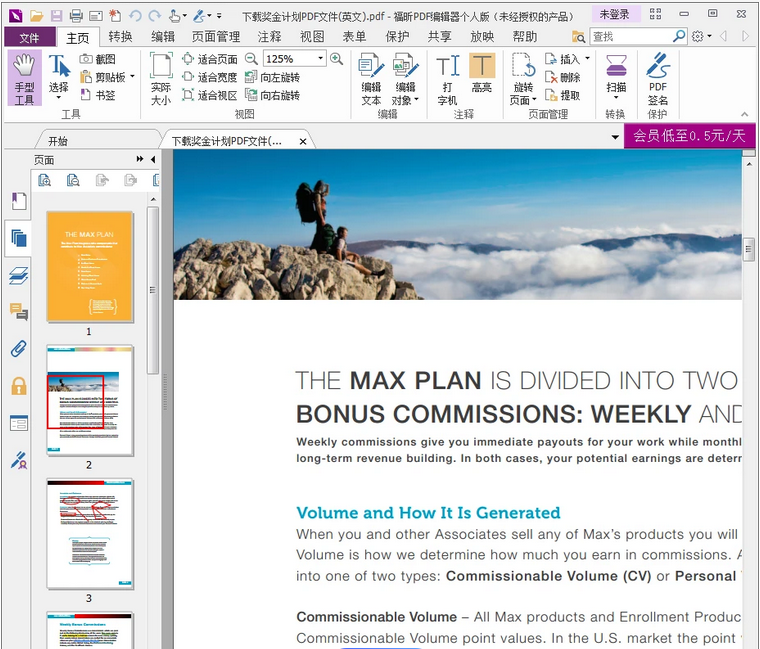Open the File (文件) menu
760x649 pixels.
(x=29, y=37)
